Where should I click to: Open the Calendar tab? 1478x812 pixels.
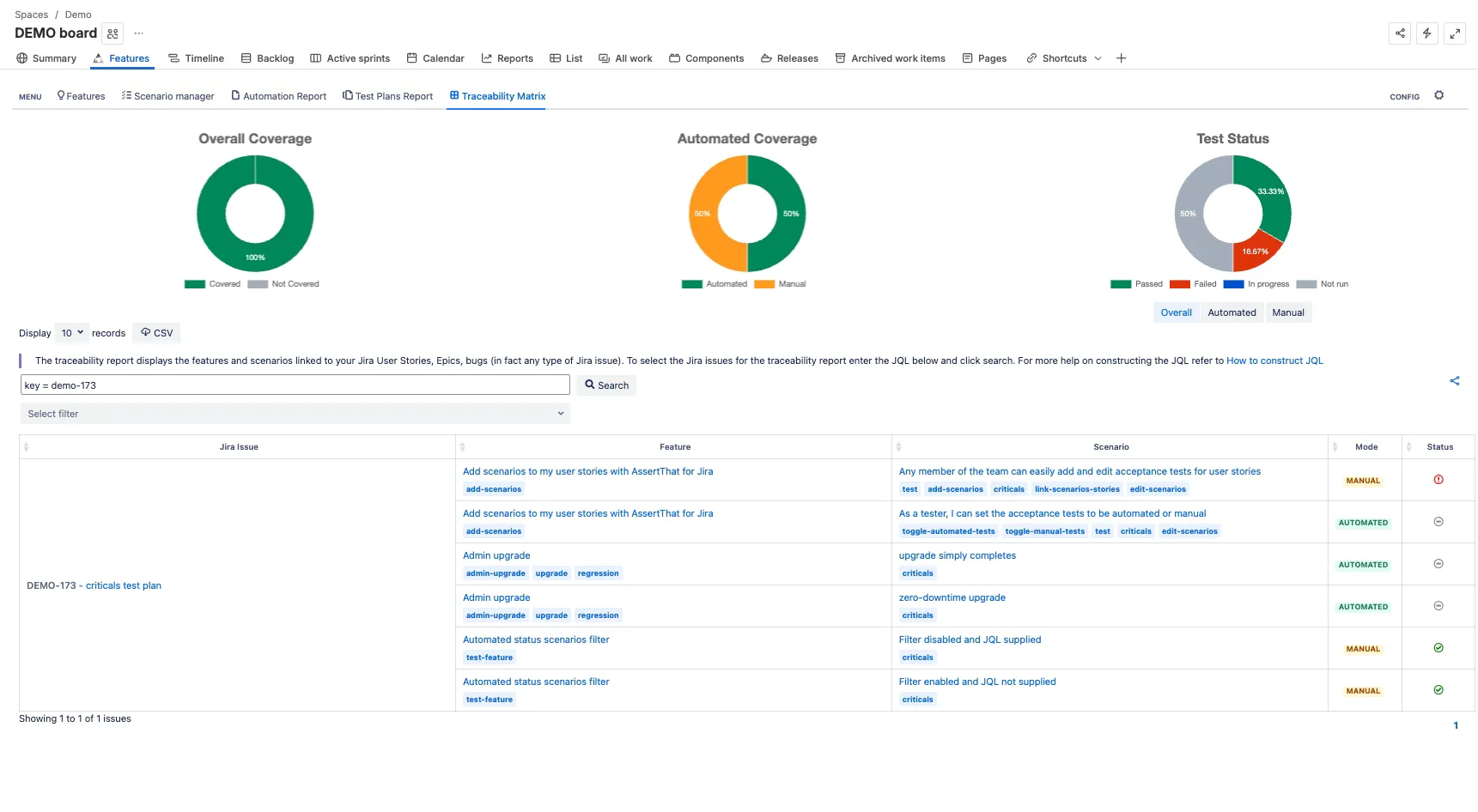coord(435,58)
